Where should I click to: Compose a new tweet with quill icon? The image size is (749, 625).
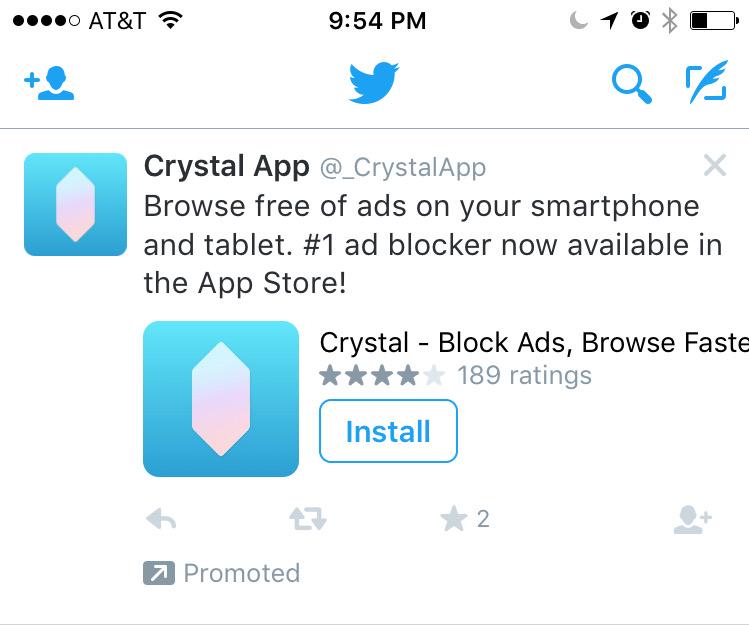[x=705, y=84]
